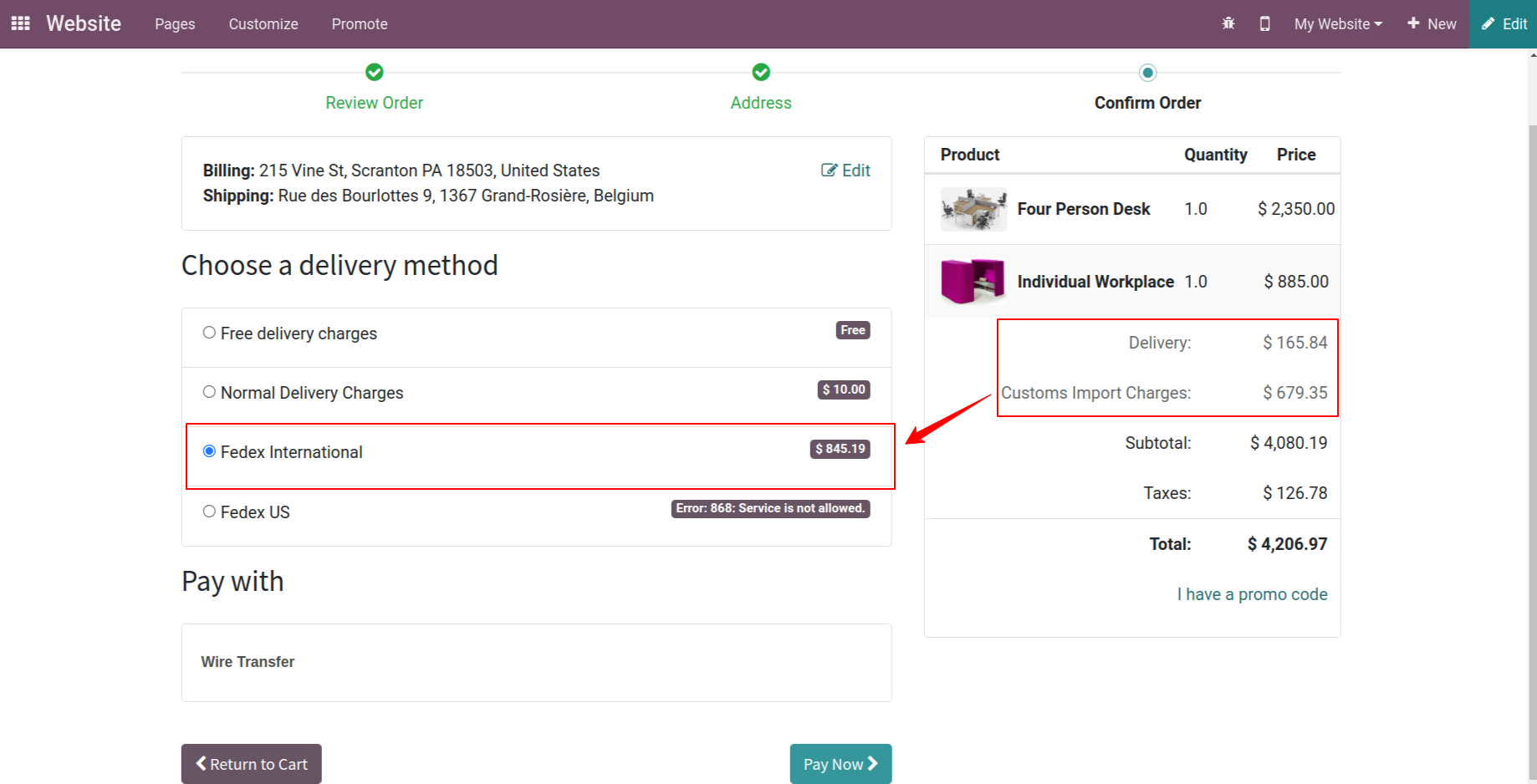Click the Confirm Order step label
1537x784 pixels.
[1147, 103]
